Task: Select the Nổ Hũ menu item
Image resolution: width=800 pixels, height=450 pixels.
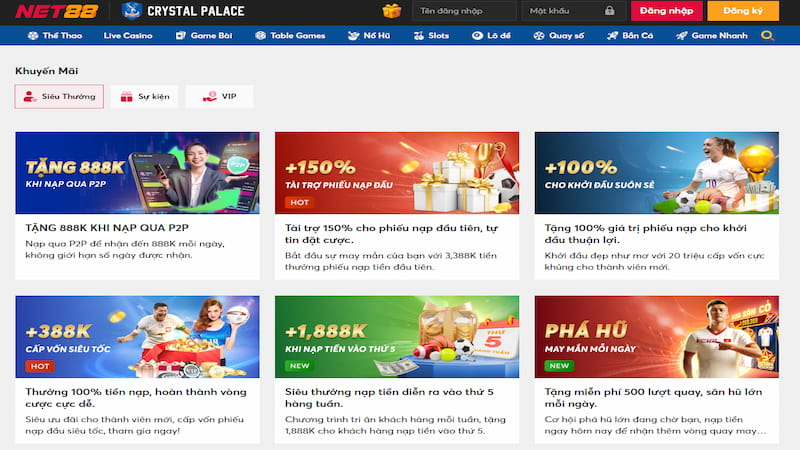Action: (x=369, y=35)
